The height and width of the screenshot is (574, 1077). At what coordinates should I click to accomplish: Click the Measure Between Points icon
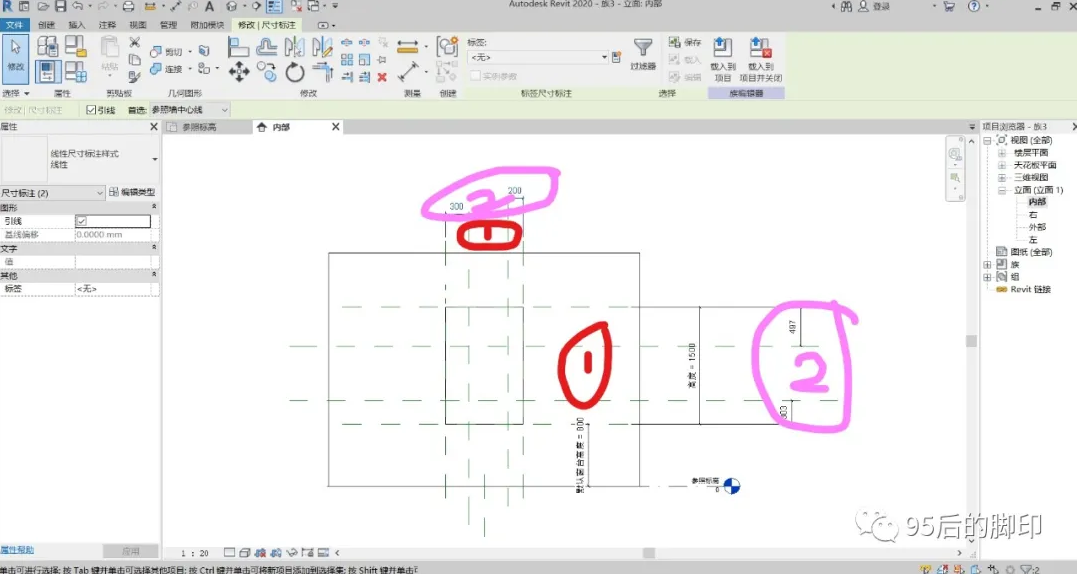tap(408, 71)
